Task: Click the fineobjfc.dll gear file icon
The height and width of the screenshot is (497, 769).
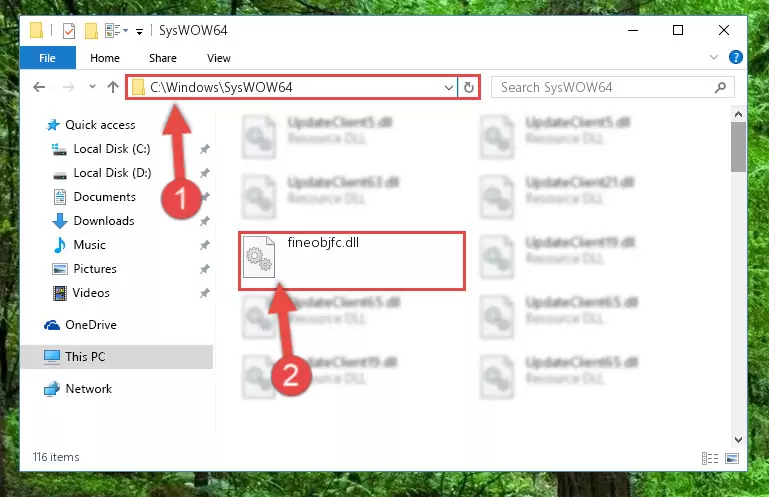Action: click(259, 257)
